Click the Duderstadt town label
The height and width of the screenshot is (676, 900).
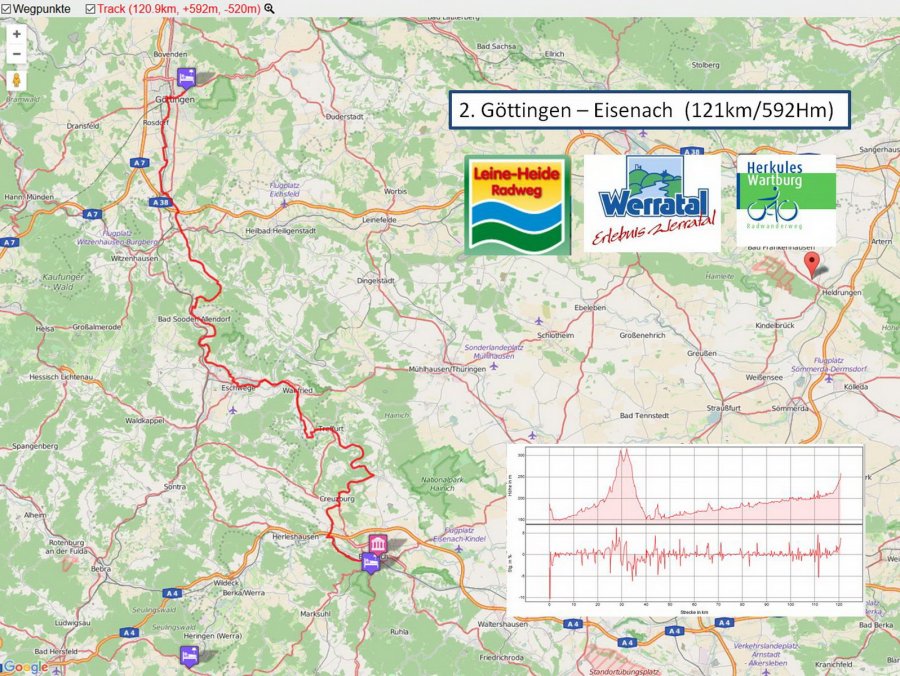pos(344,116)
